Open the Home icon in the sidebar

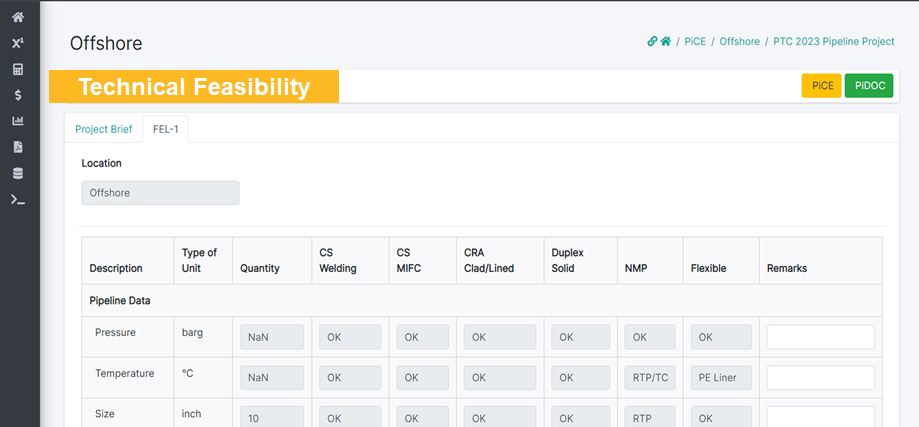pos(18,17)
